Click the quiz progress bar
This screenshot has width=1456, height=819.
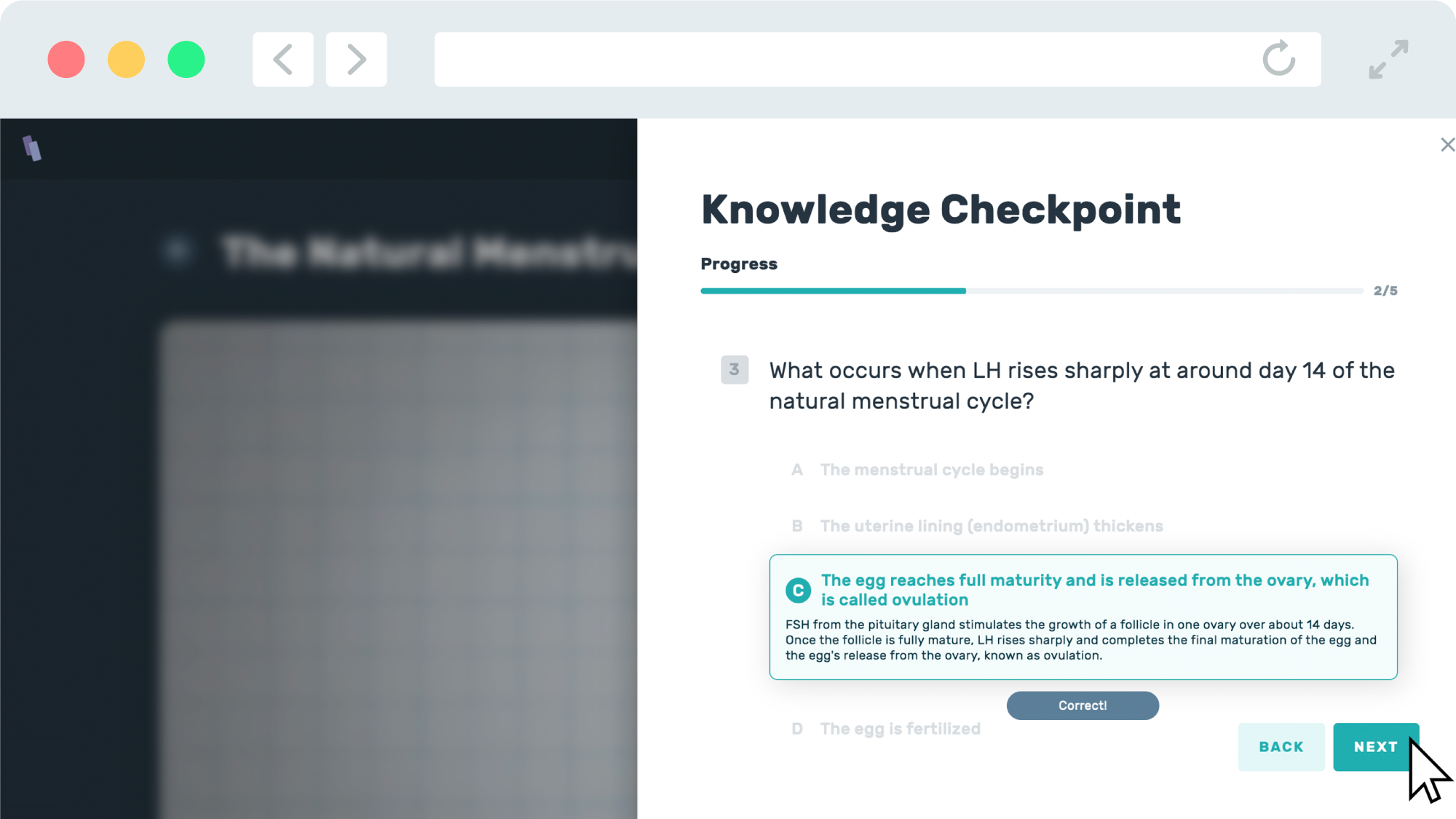click(1032, 290)
